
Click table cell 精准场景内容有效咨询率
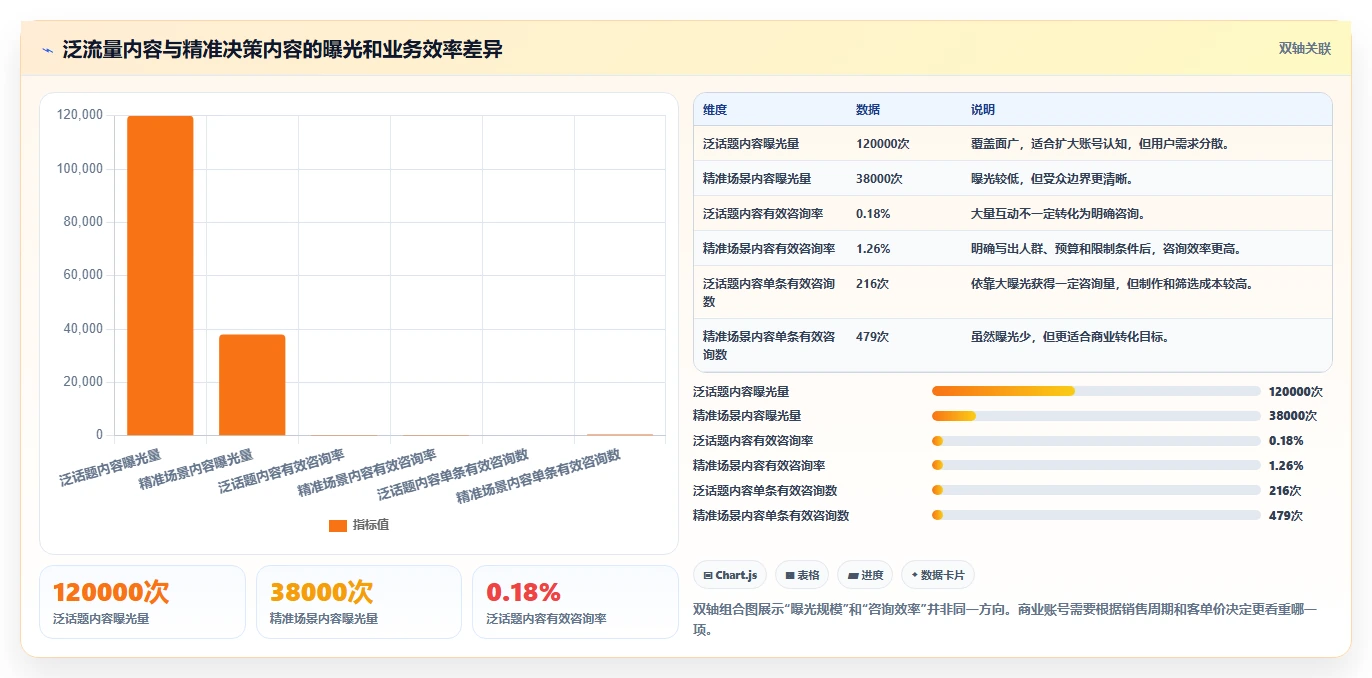click(769, 248)
